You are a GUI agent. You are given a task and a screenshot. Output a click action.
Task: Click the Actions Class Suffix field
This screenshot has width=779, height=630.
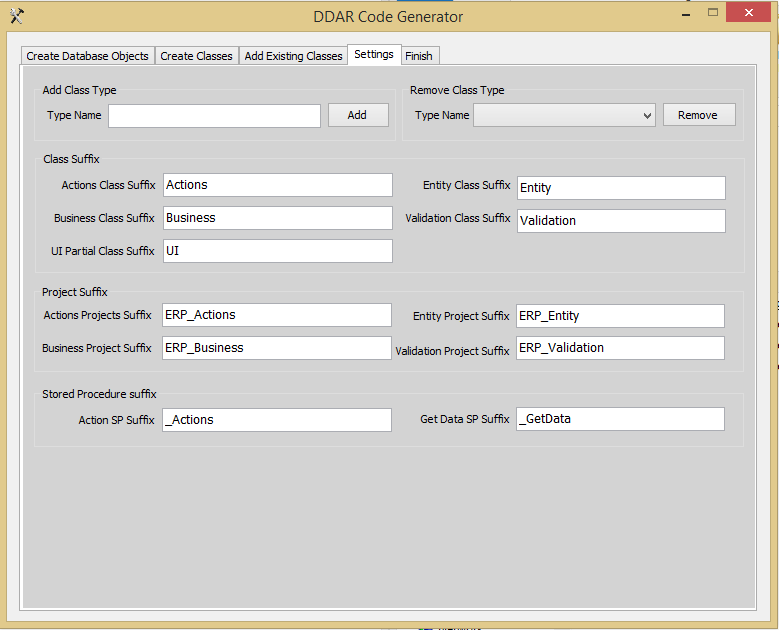click(x=277, y=185)
